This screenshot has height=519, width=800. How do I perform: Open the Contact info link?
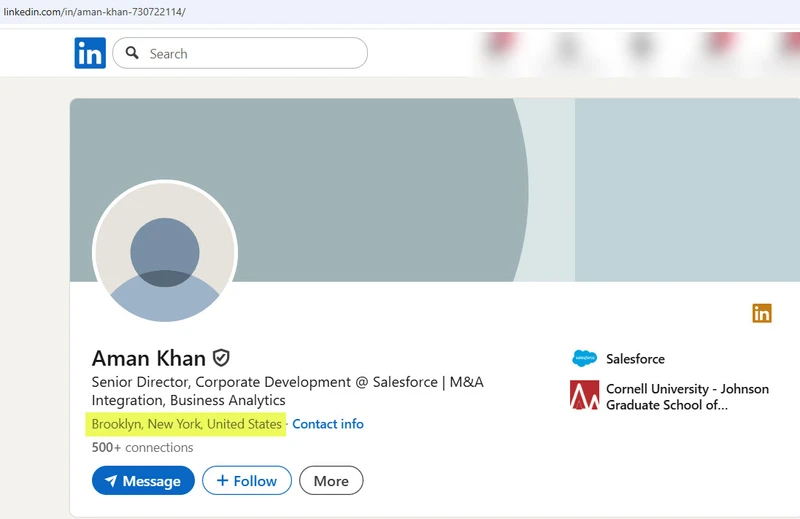click(328, 424)
